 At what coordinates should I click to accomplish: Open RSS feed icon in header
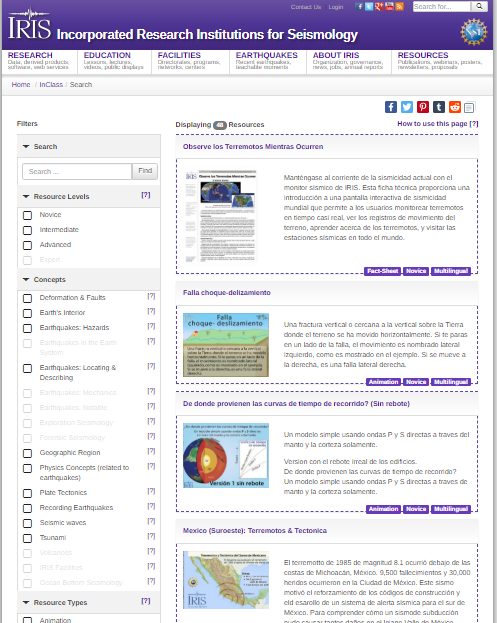399,6
